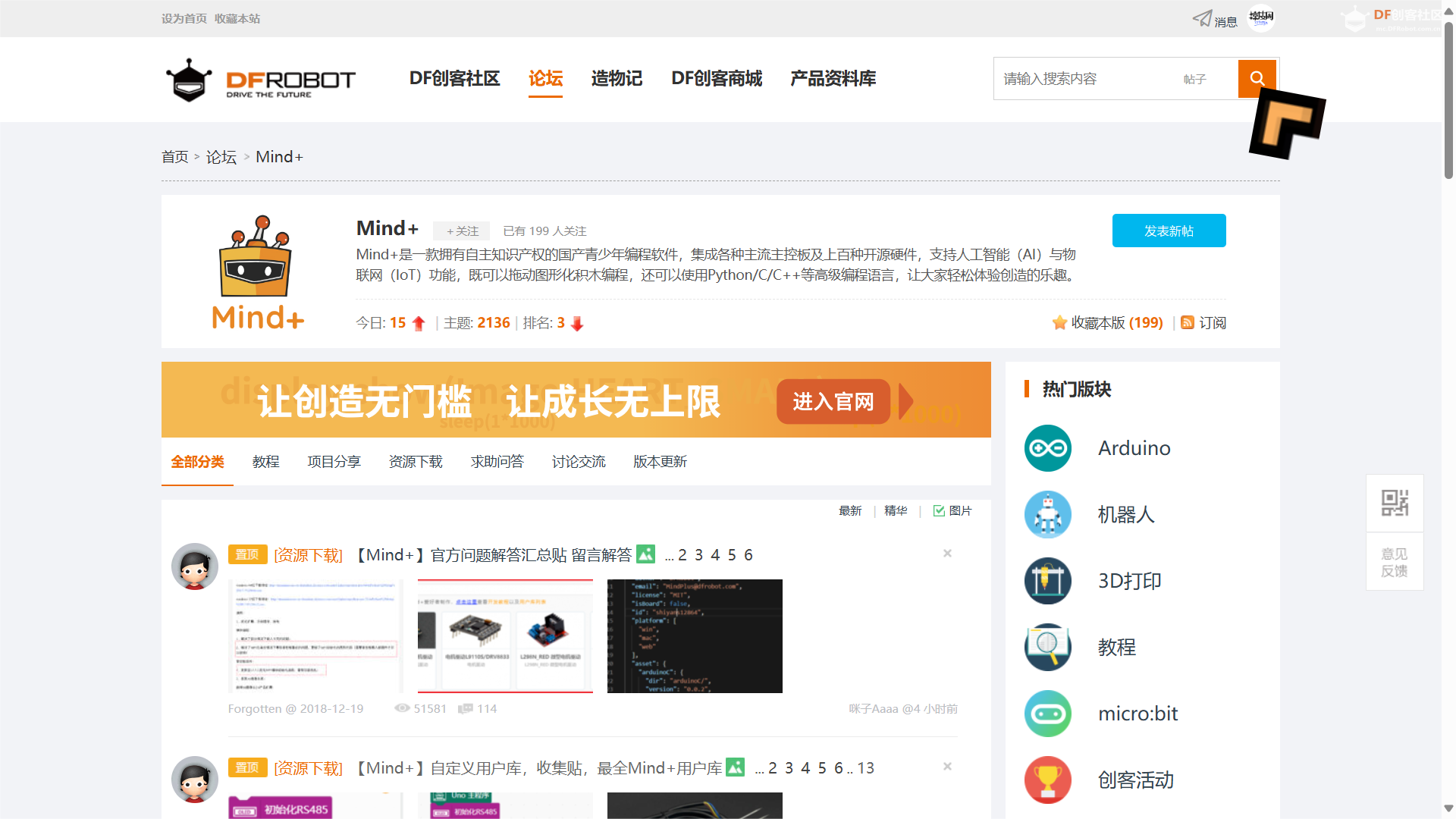Click the orange search magnifier button
The height and width of the screenshot is (819, 1456).
[1257, 78]
